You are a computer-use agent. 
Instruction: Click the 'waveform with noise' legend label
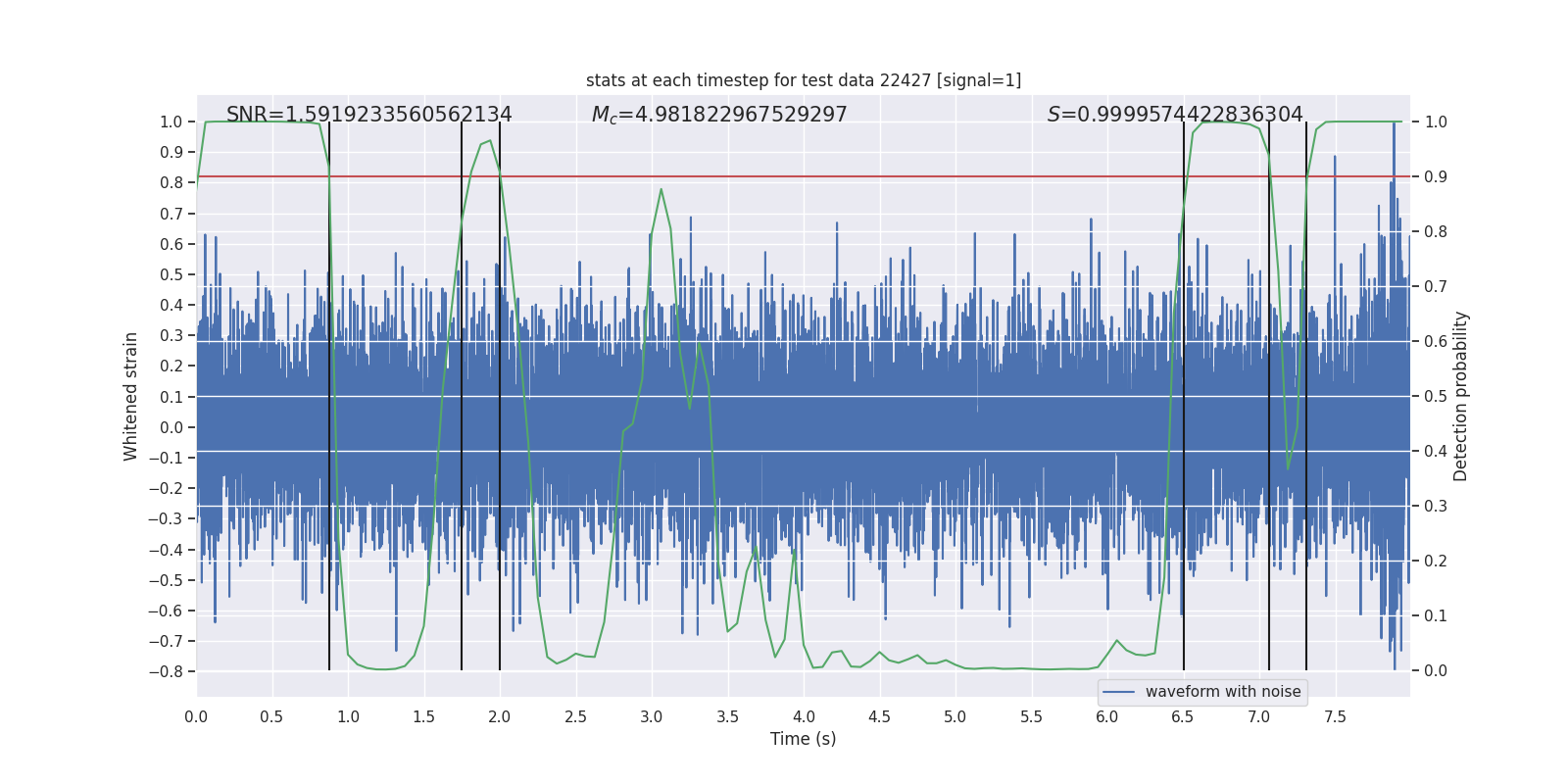click(1223, 692)
